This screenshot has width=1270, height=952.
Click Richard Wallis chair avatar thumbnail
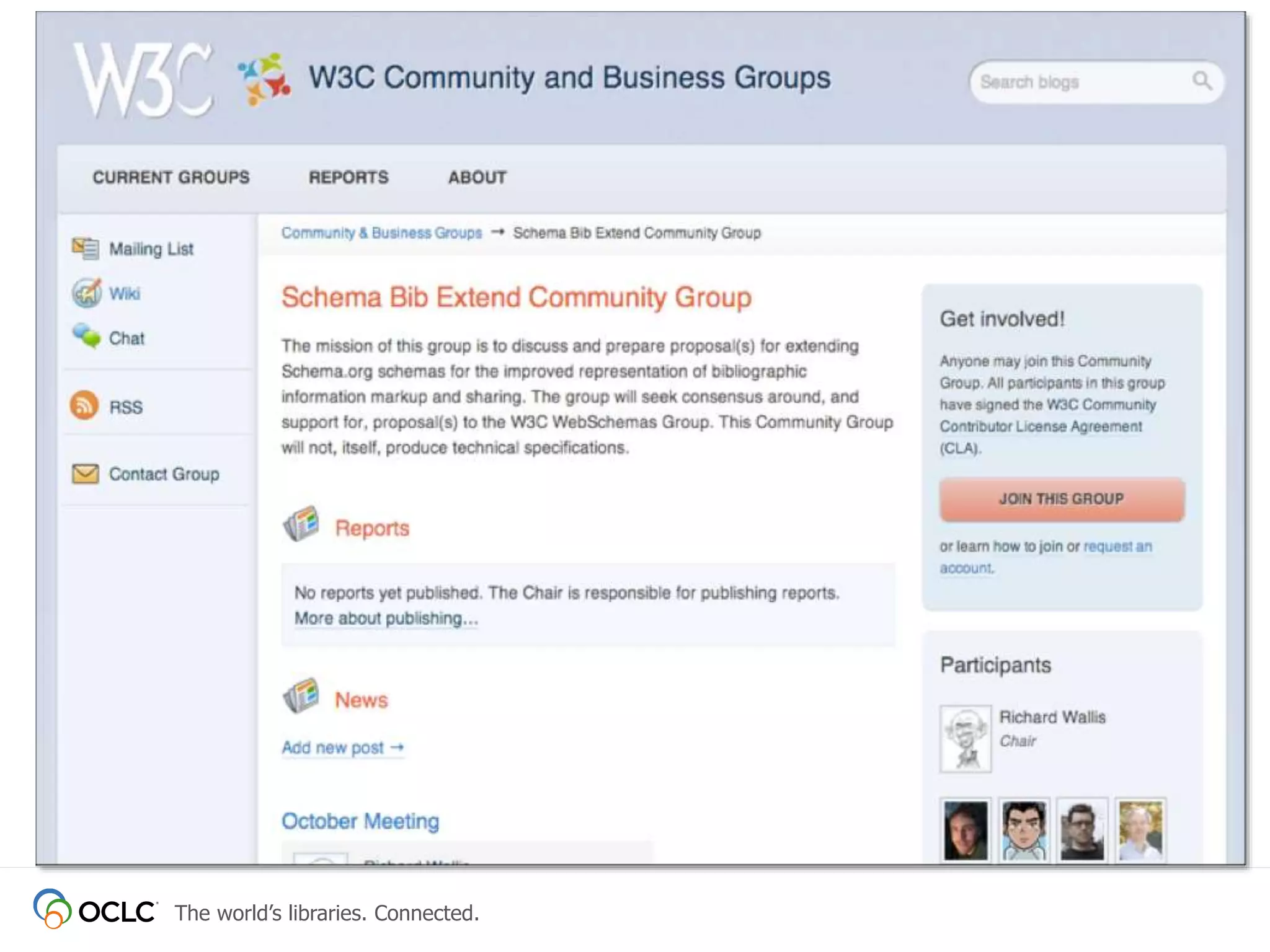tap(965, 739)
